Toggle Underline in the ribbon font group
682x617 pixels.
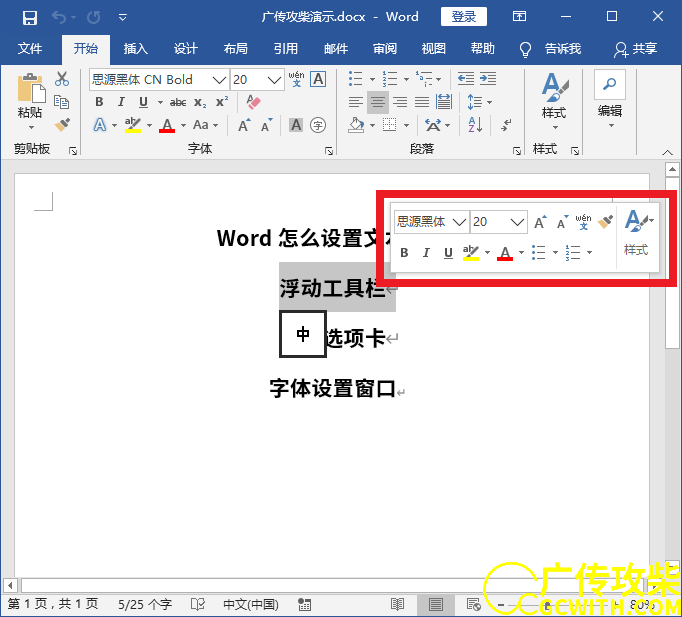click(143, 102)
